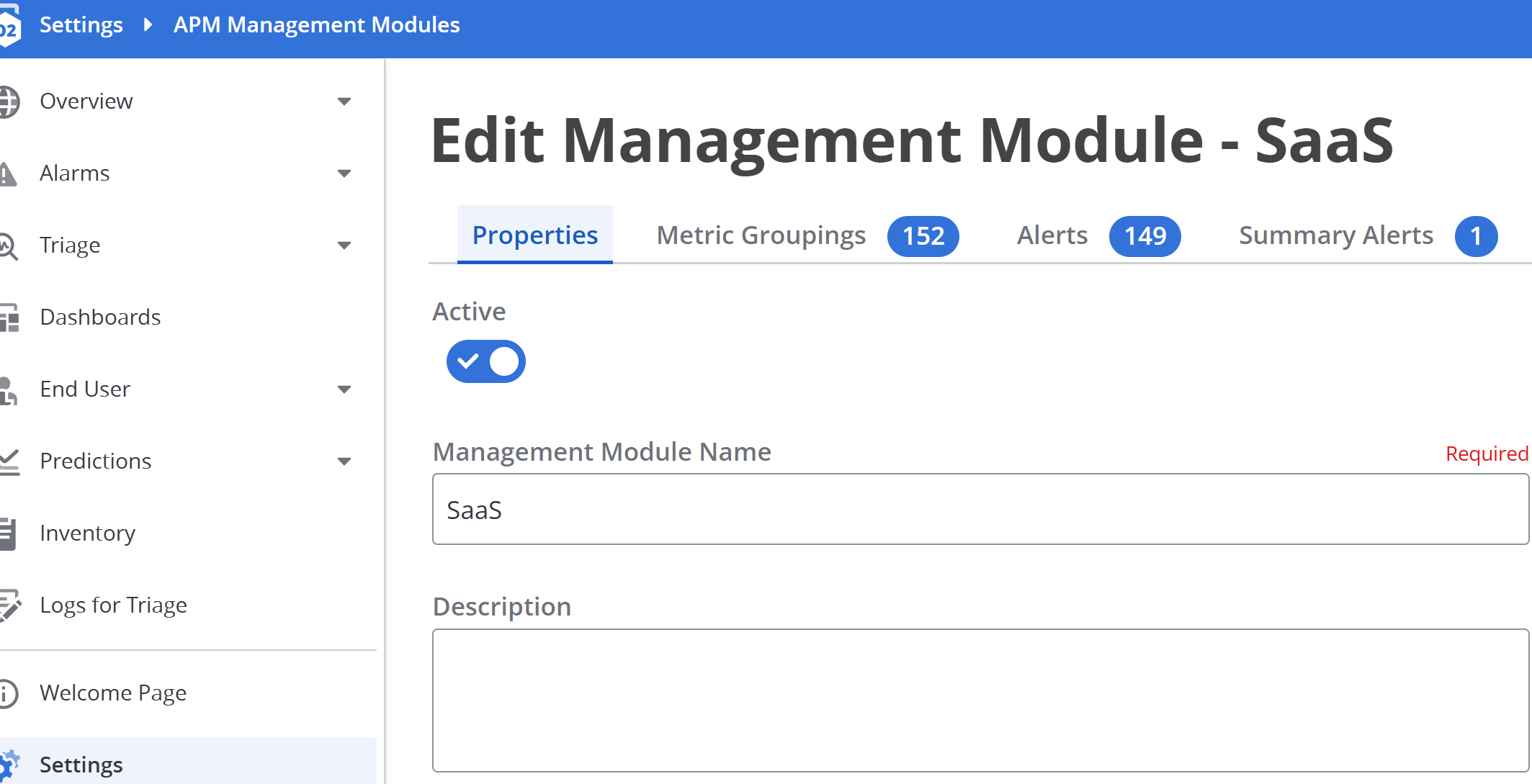Expand the Triage dropdown arrow

[x=344, y=245]
